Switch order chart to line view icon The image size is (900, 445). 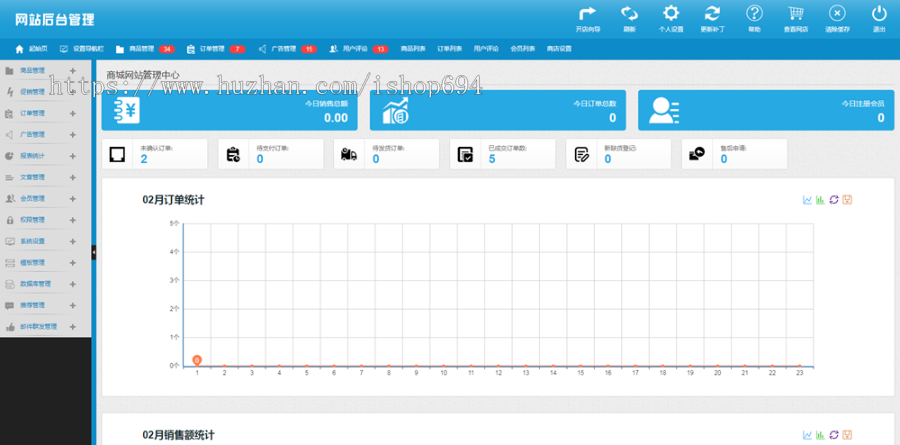807,200
